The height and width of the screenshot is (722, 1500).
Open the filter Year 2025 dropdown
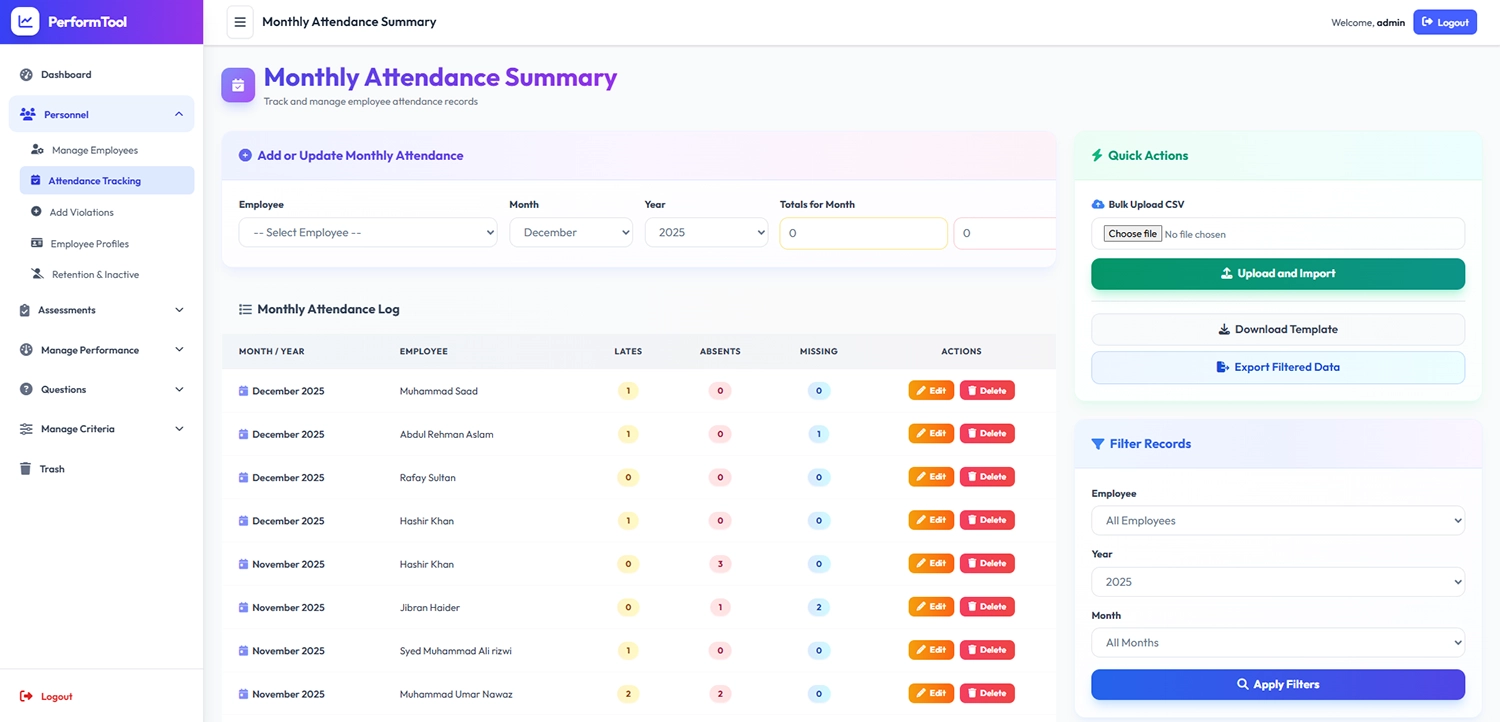tap(1278, 582)
